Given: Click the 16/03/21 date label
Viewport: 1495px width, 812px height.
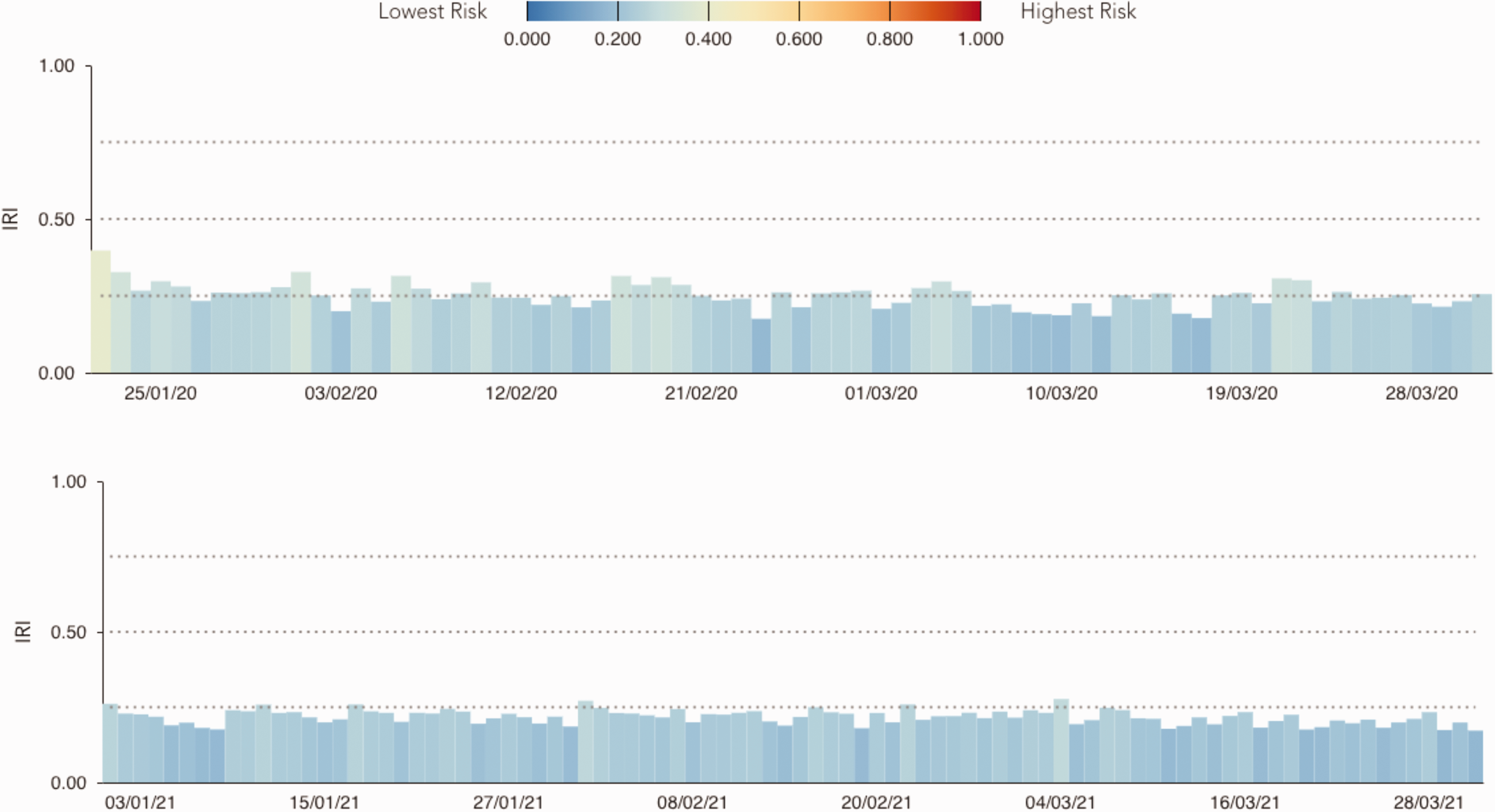Looking at the screenshot, I should tap(1244, 803).
